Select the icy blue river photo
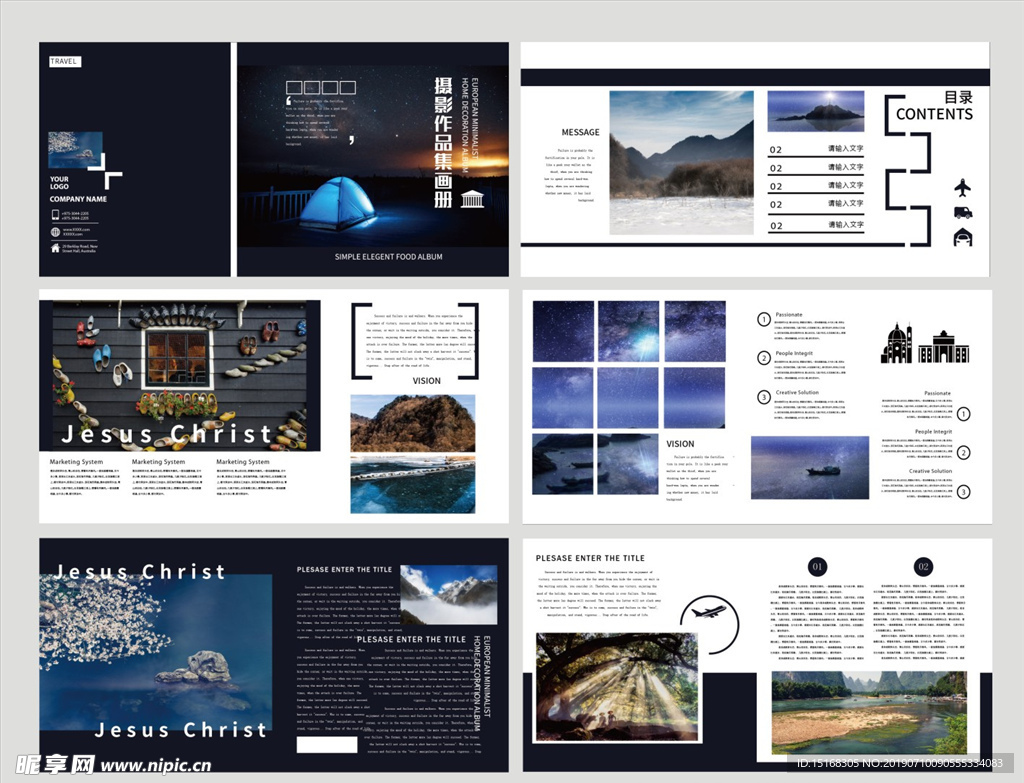1024x783 pixels. tap(413, 485)
